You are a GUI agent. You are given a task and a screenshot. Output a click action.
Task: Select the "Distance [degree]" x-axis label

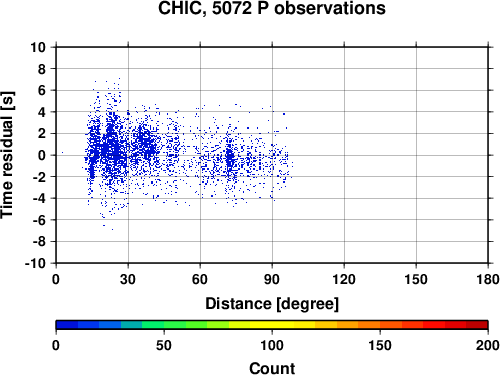(272, 304)
